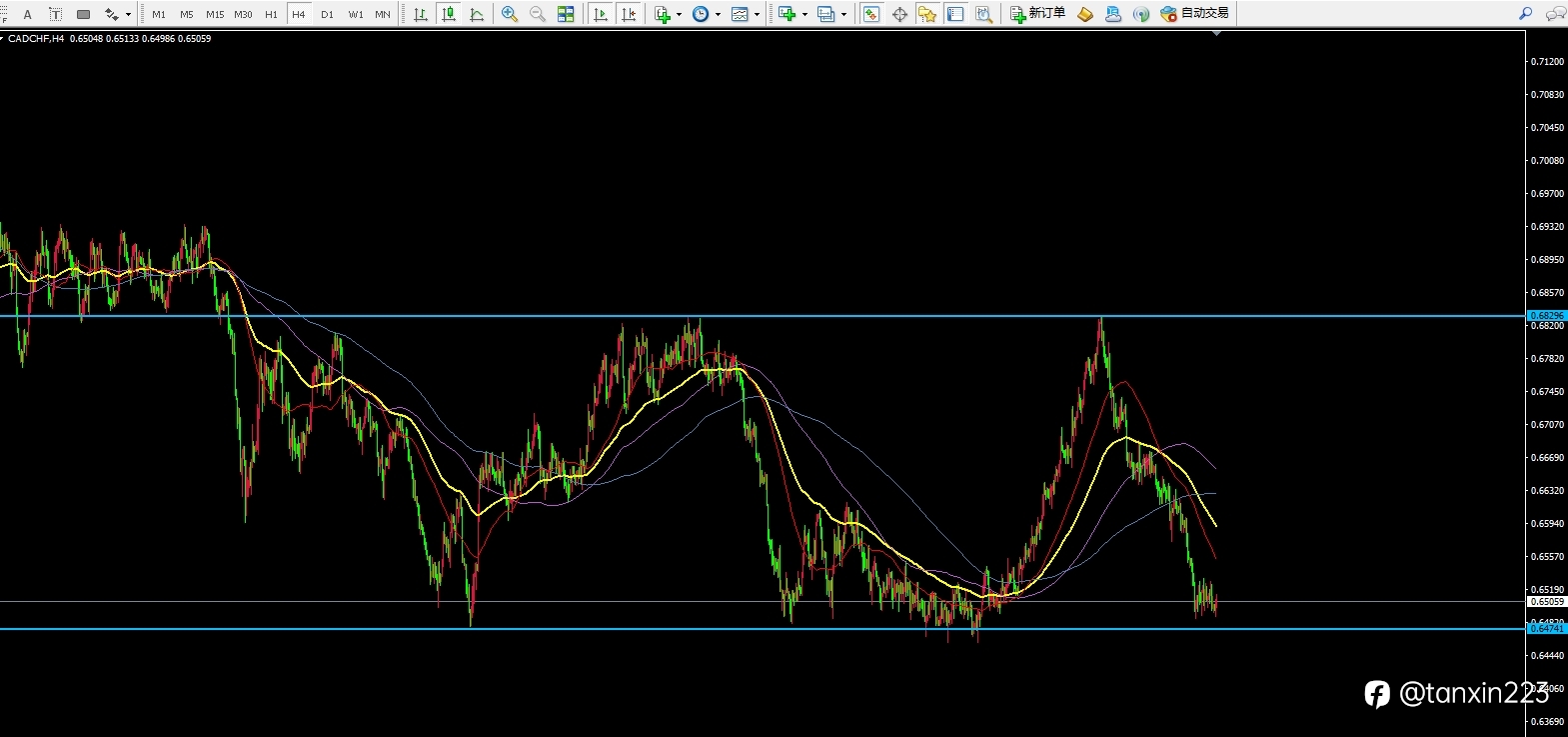1568x737 pixels.
Task: Select the text tool marked A
Action: point(27,14)
